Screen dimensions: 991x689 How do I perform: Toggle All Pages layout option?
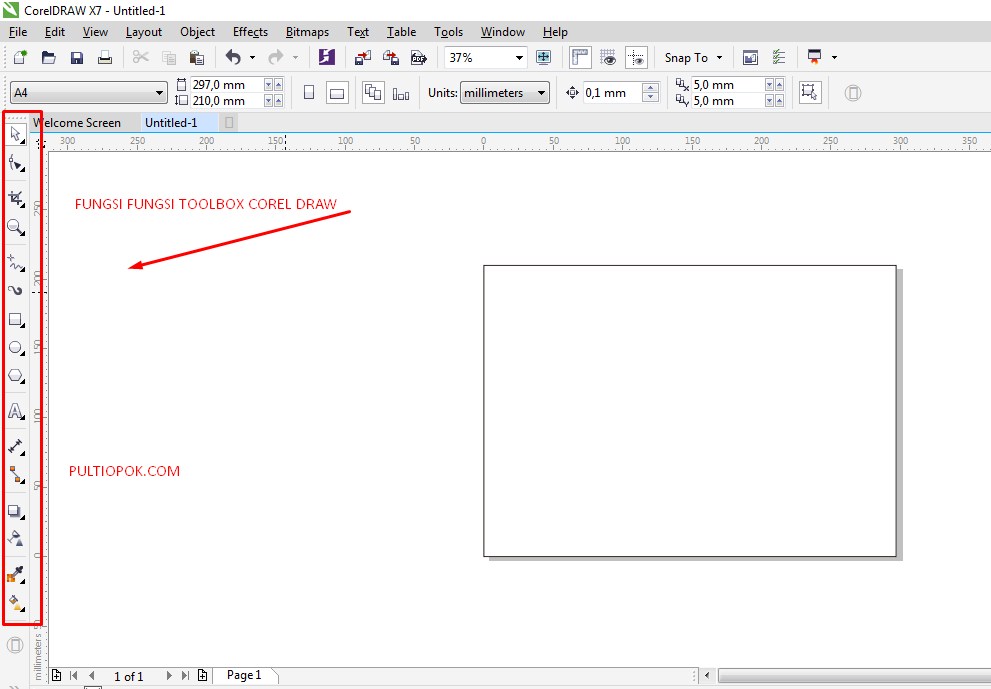point(373,93)
